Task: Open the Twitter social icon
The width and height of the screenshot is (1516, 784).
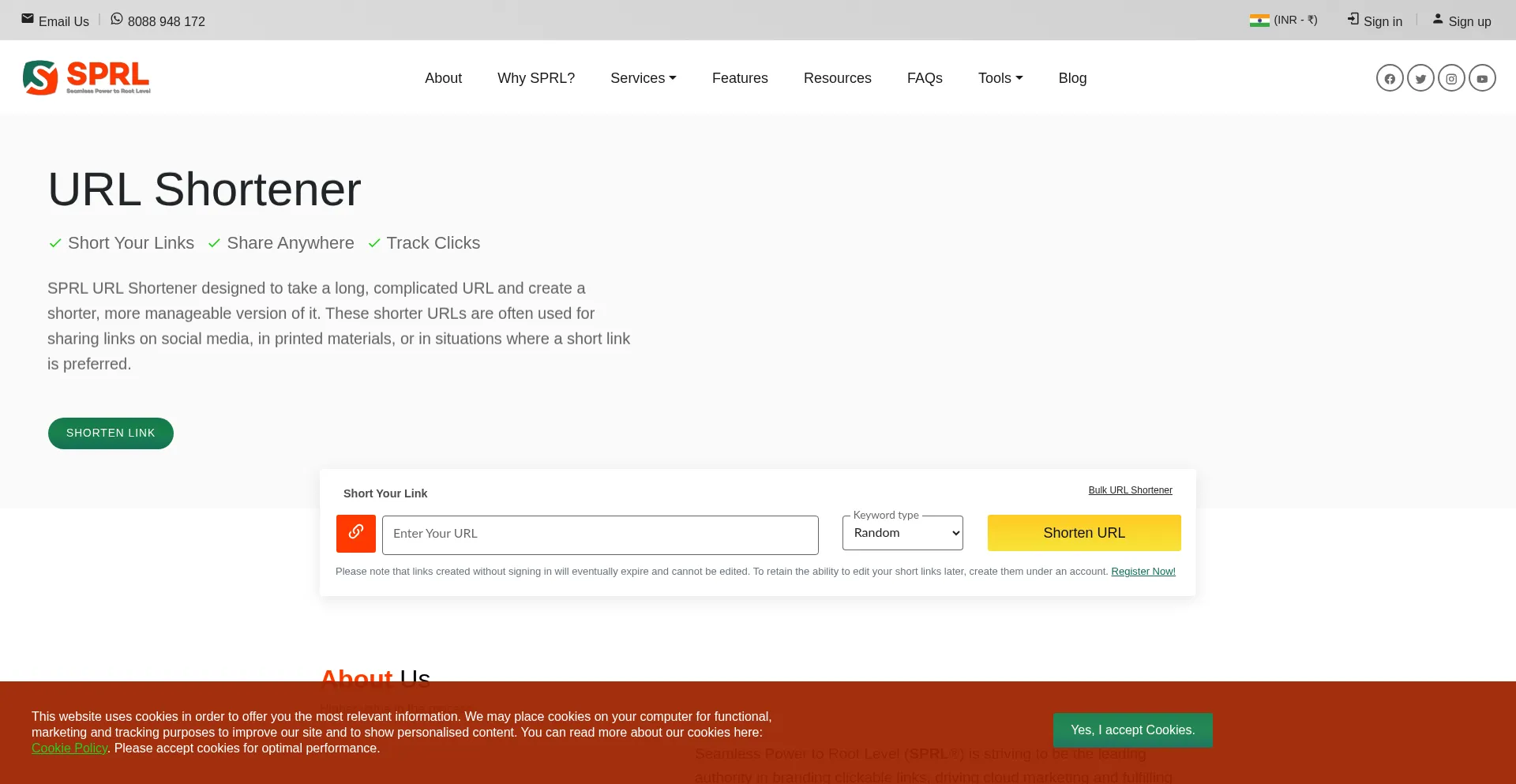Action: tap(1420, 78)
